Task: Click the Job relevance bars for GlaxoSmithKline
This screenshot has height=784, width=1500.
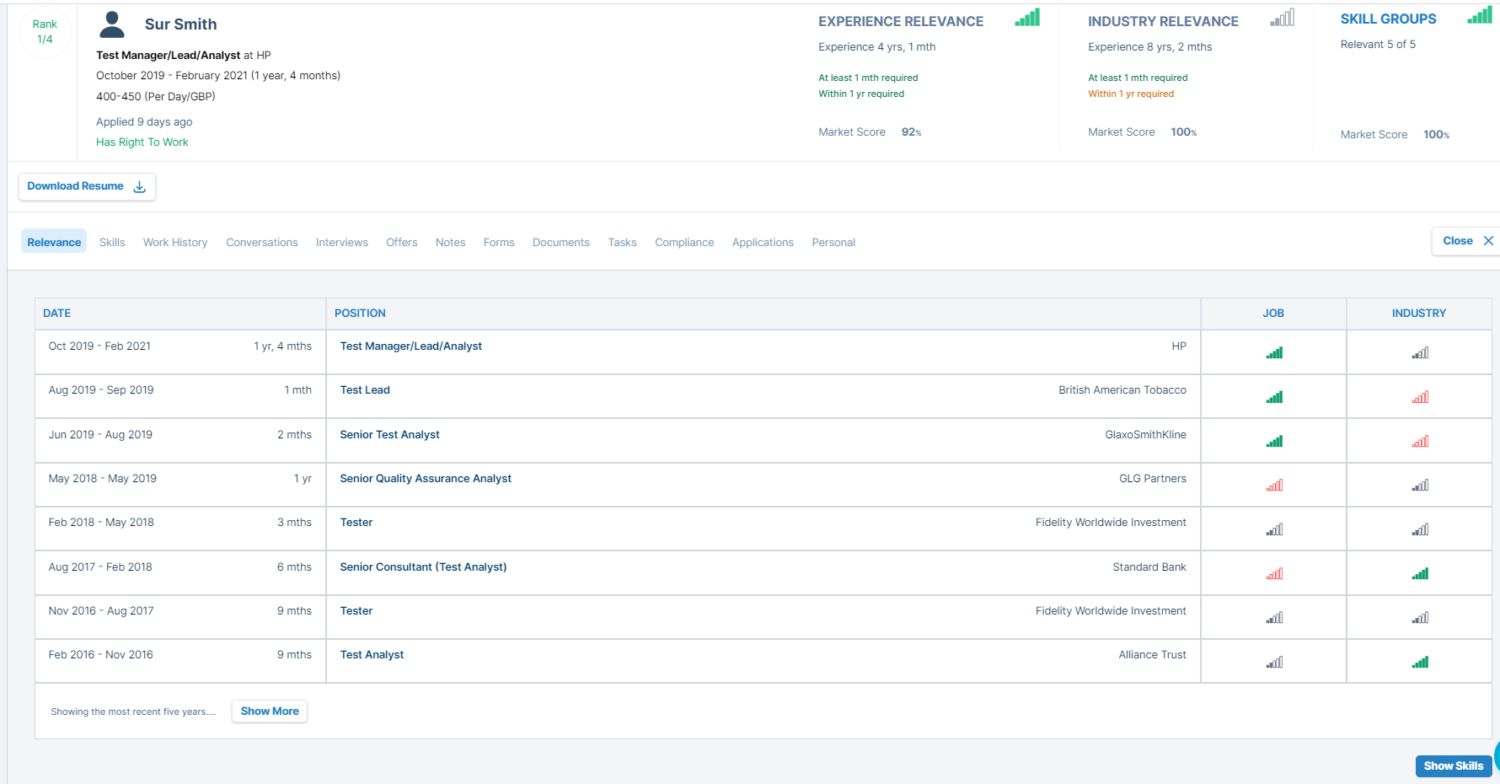Action: pos(1274,441)
